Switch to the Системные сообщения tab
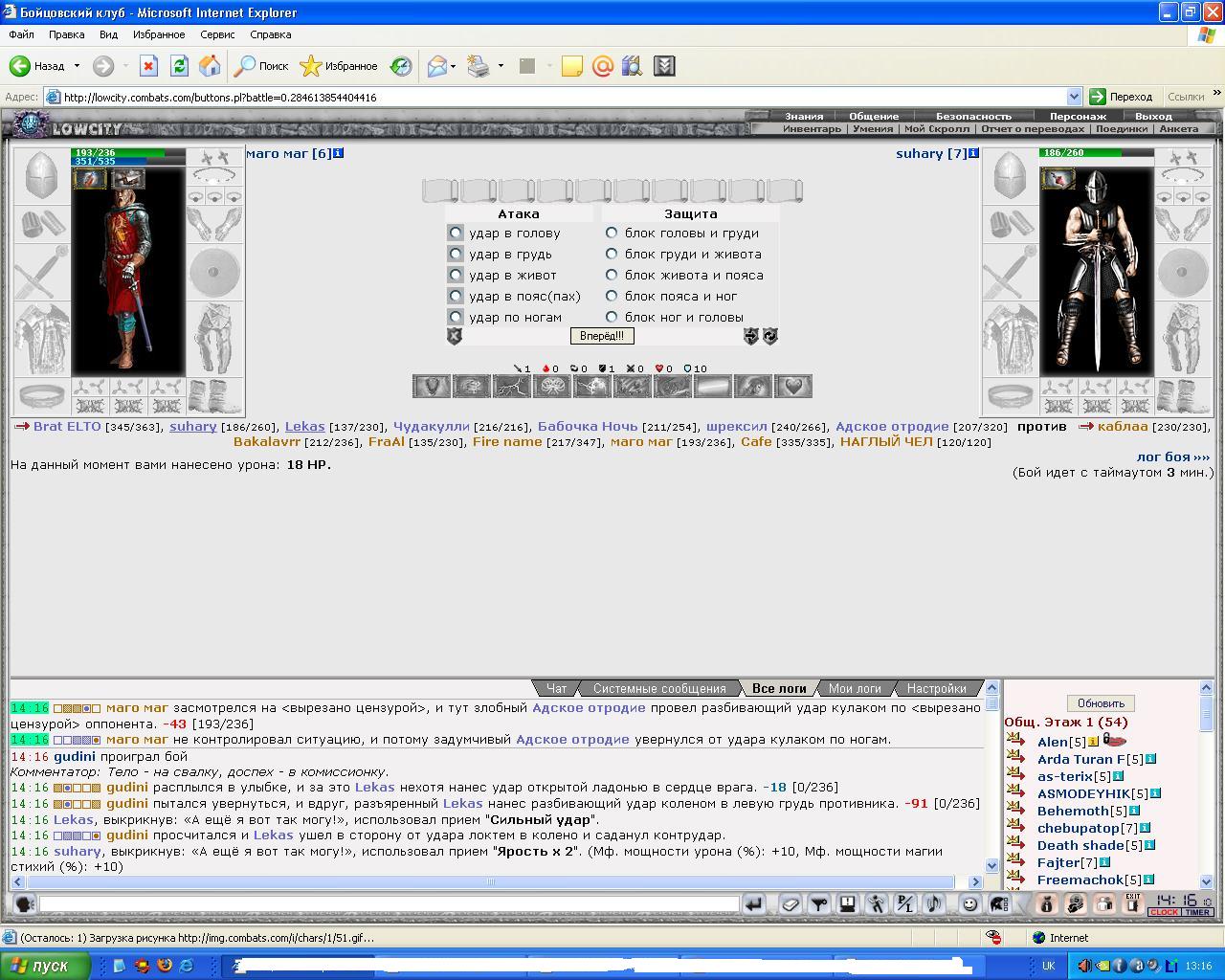 tap(659, 688)
